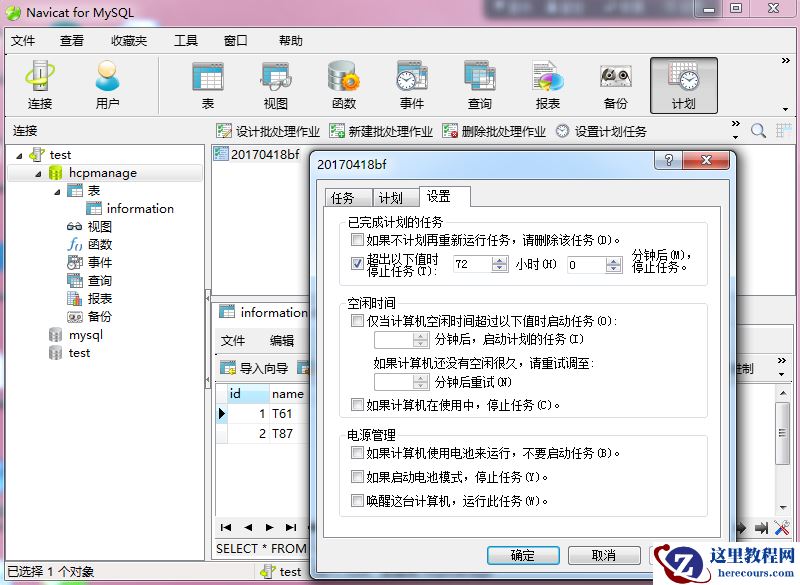Open the 查看 menu

coord(71,40)
